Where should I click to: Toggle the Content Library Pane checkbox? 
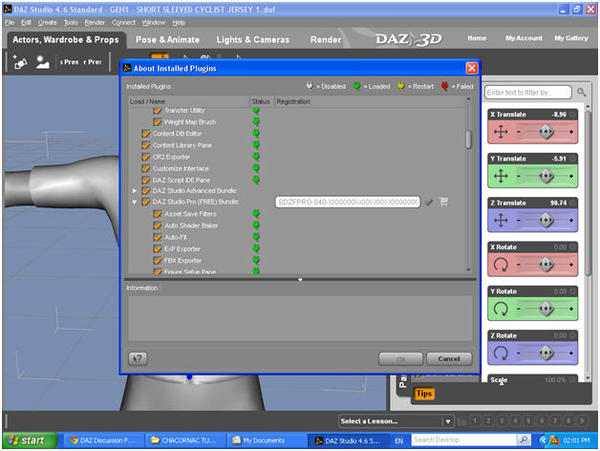(x=145, y=145)
